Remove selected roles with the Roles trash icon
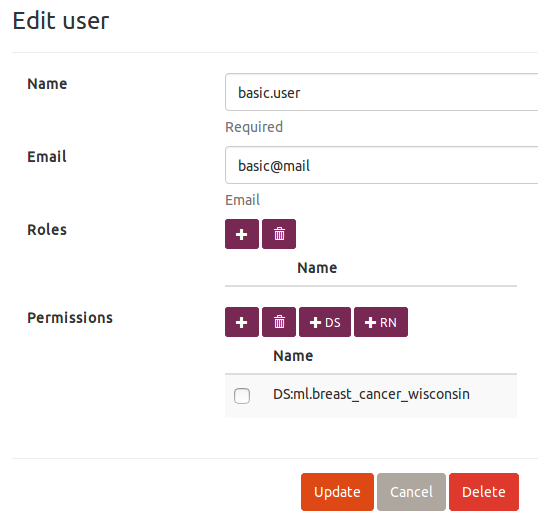This screenshot has width=538, height=525. pos(279,234)
